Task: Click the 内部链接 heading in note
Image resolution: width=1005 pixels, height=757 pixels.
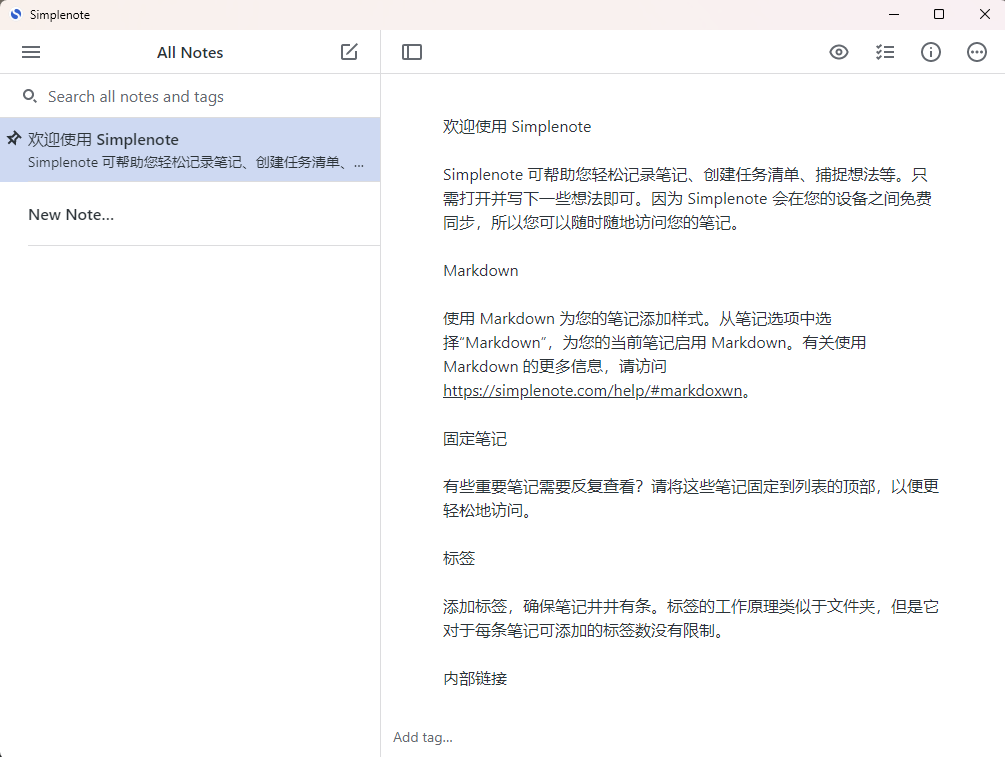Action: pyautogui.click(x=475, y=679)
